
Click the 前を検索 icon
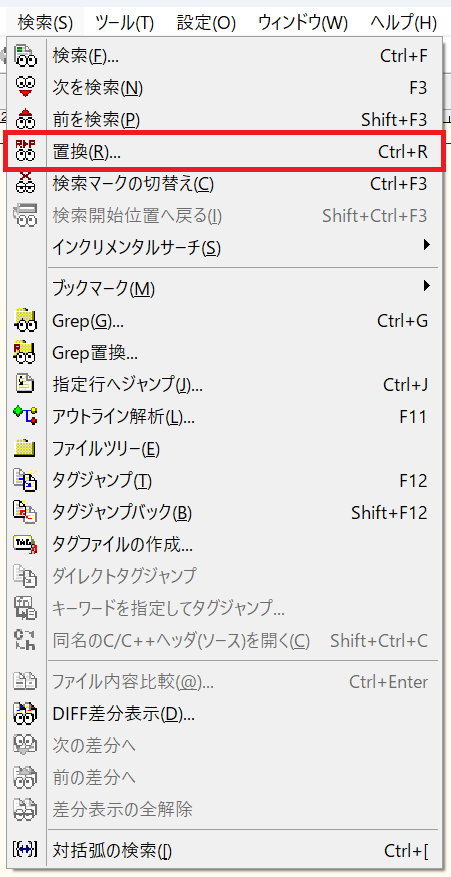coord(25,120)
